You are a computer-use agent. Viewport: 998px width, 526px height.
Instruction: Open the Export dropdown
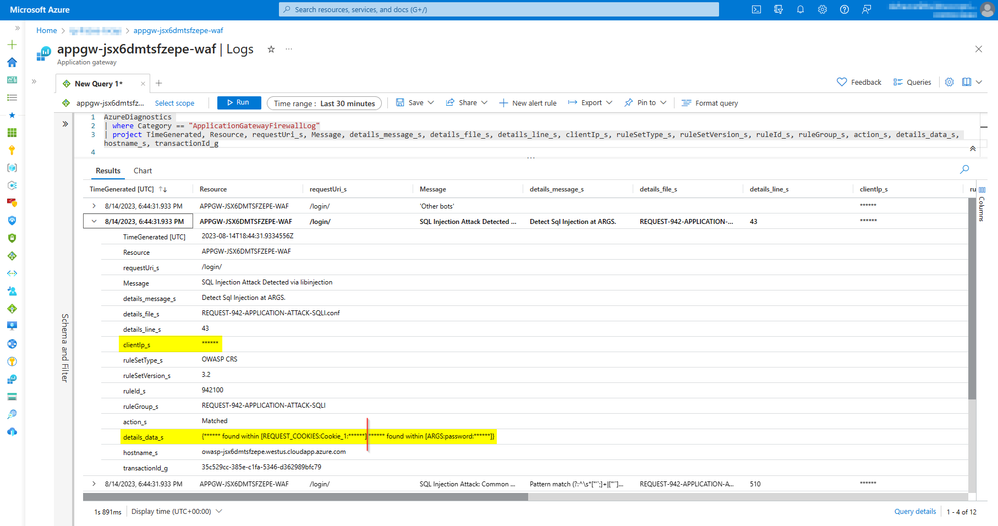click(590, 103)
